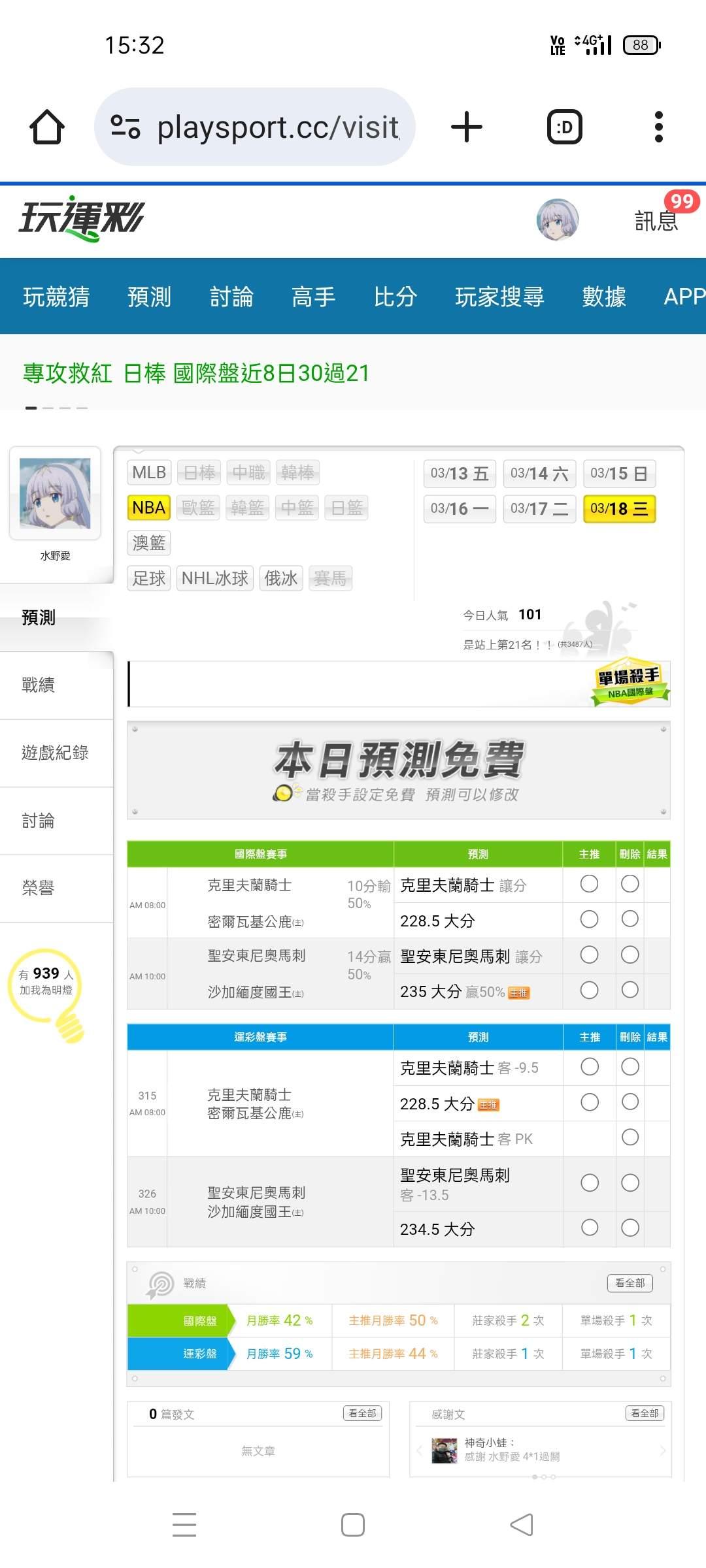Screen dimensions: 706x1568
Task: Choose date 03/18 三
Action: pyautogui.click(x=619, y=509)
